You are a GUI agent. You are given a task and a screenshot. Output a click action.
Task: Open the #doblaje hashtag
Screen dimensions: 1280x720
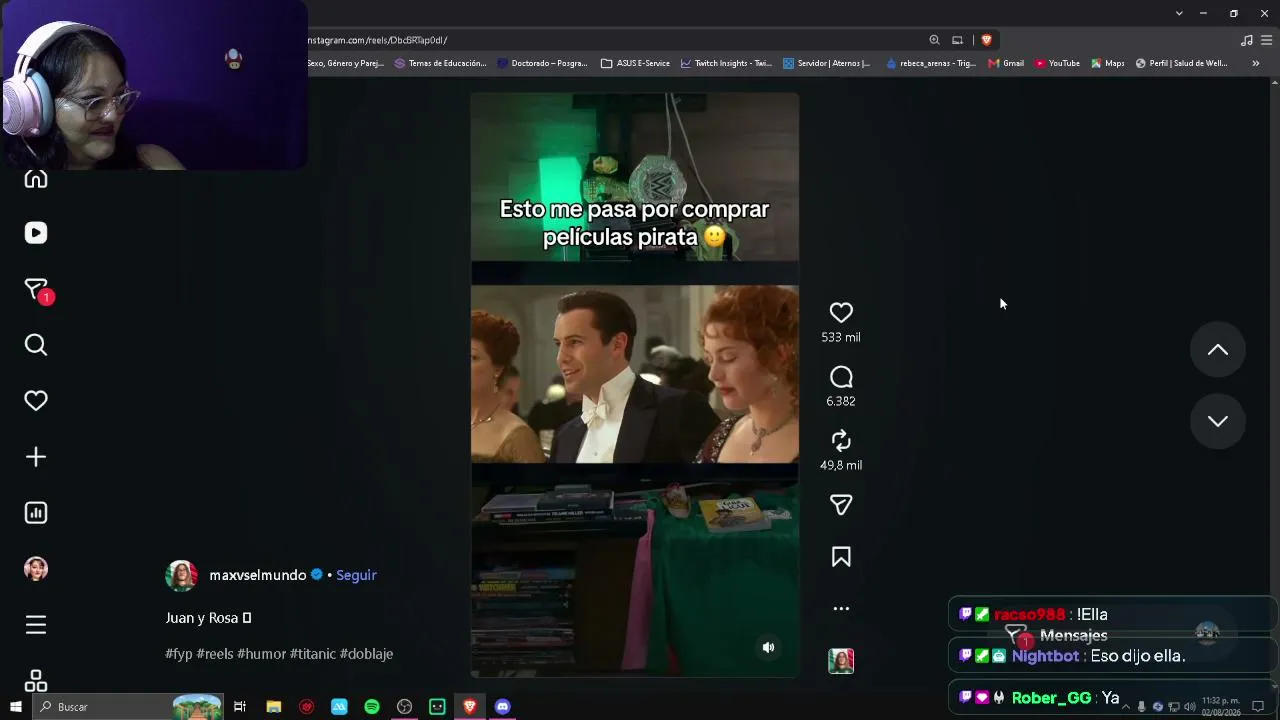tap(367, 654)
